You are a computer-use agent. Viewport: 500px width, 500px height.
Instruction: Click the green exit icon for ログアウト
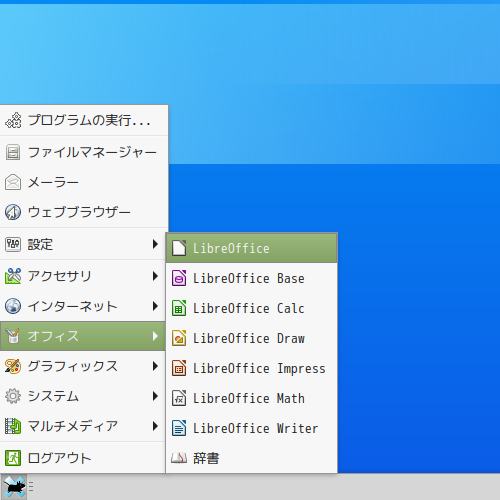[13, 458]
